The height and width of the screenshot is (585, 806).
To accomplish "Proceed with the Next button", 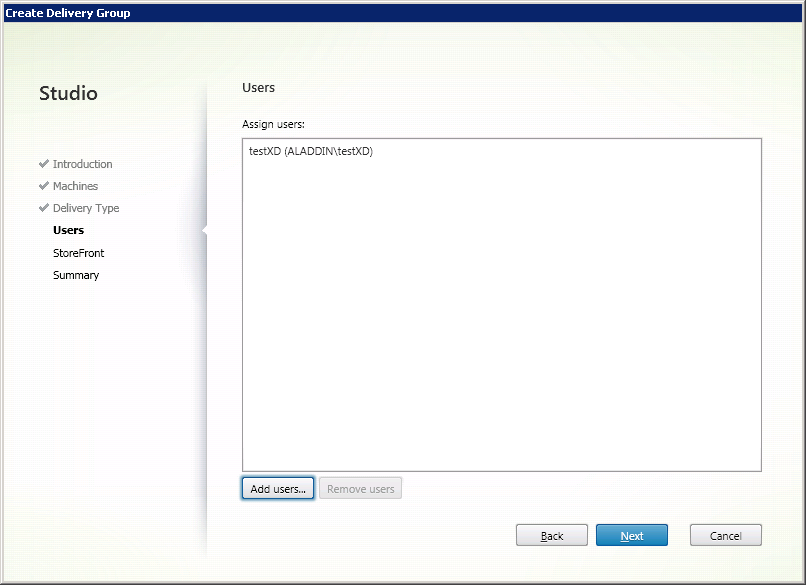I will click(632, 535).
